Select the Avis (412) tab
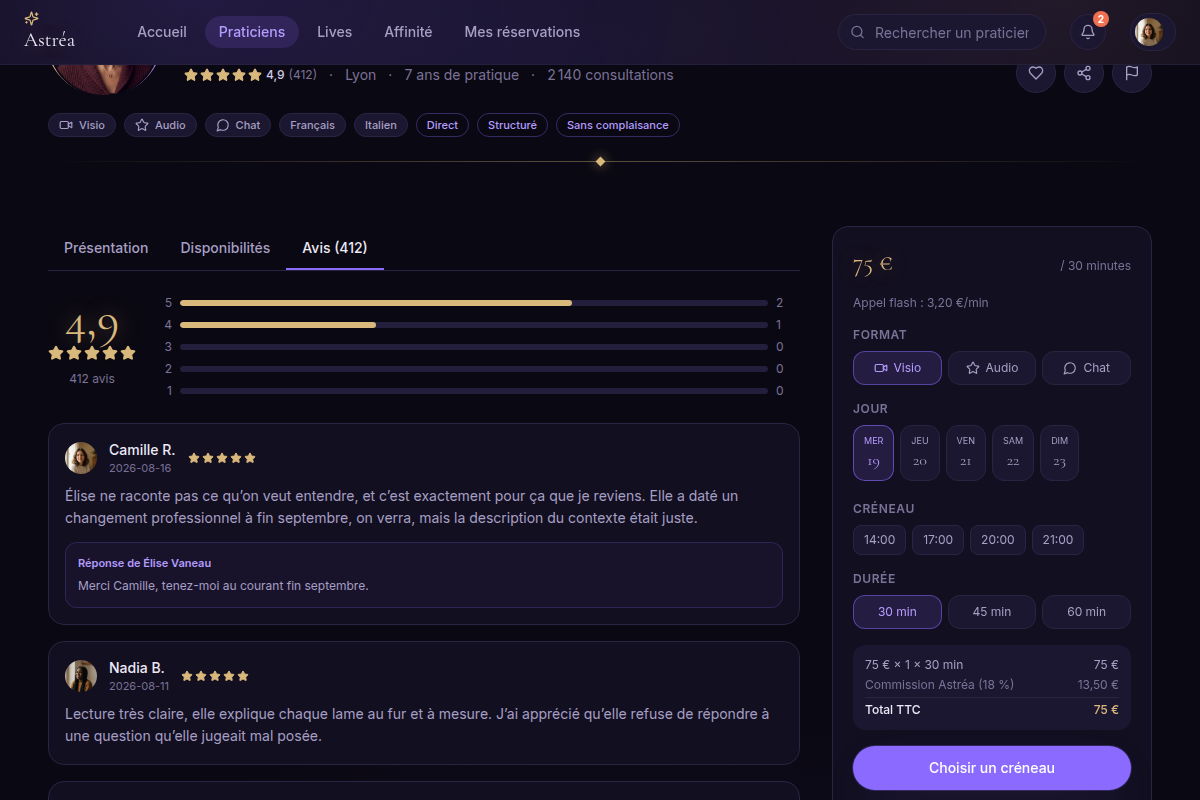Viewport: 1200px width, 800px height. (x=335, y=248)
